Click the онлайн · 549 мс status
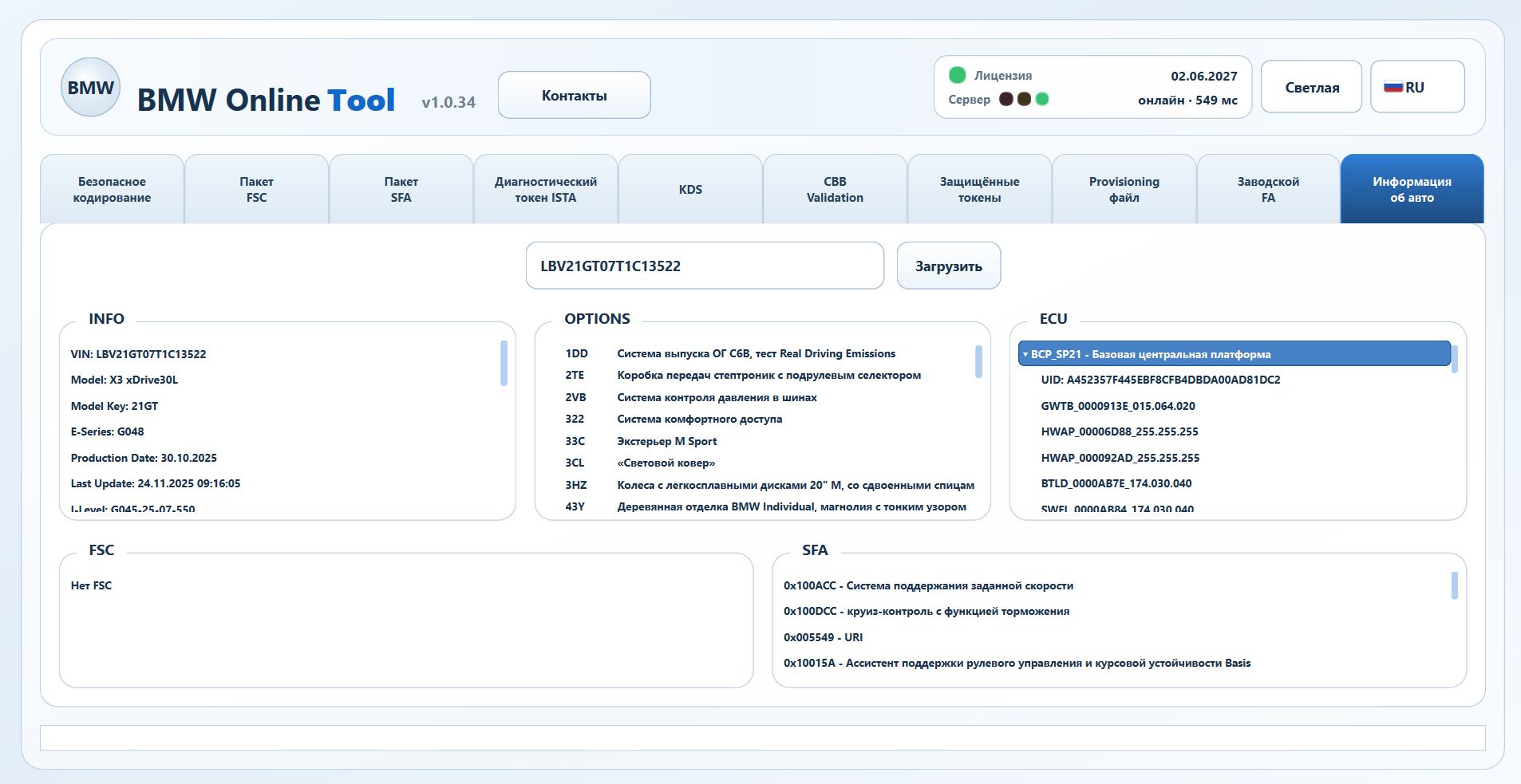Image resolution: width=1521 pixels, height=784 pixels. (1187, 100)
